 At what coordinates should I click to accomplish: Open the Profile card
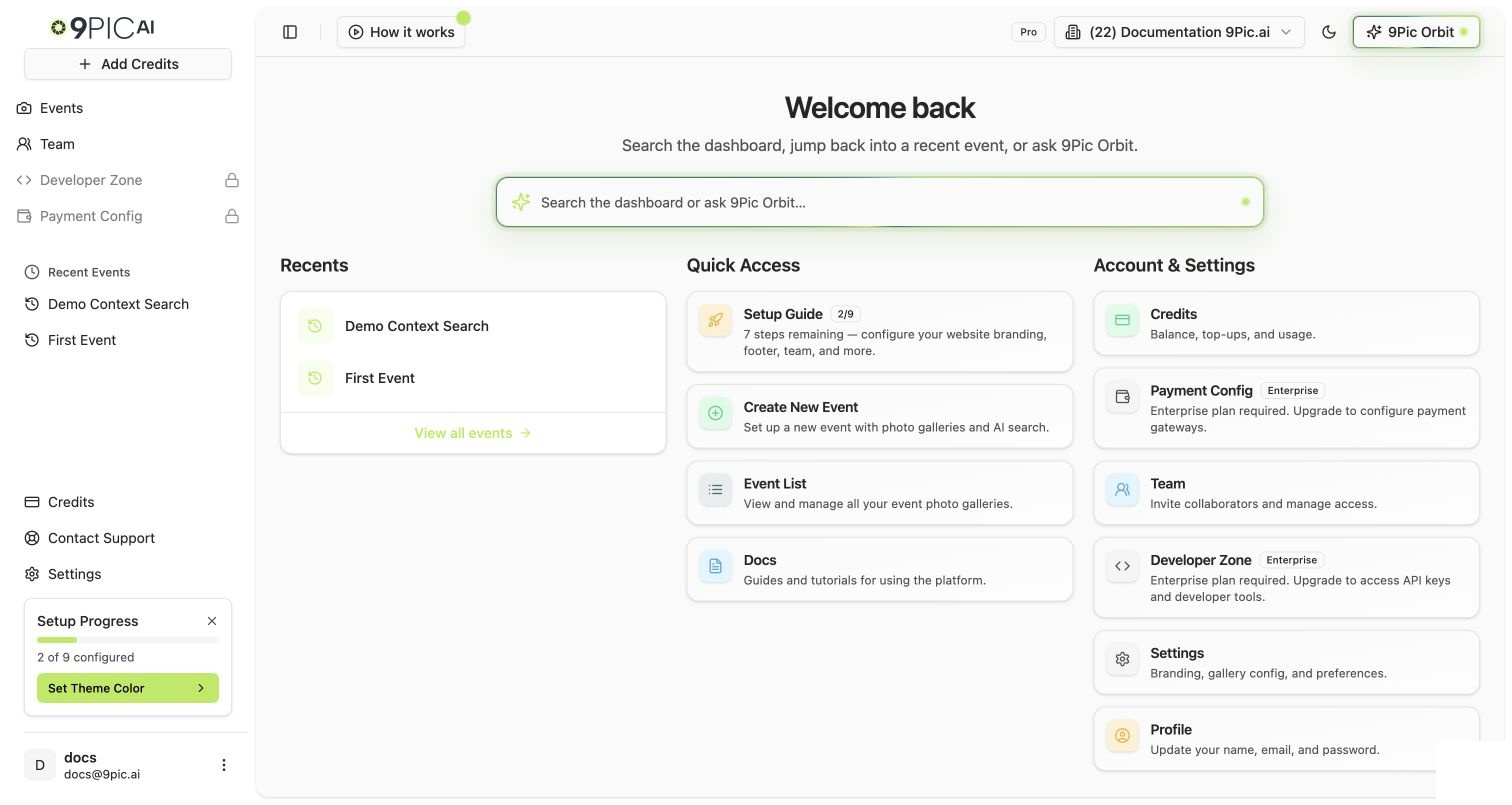(1286, 739)
